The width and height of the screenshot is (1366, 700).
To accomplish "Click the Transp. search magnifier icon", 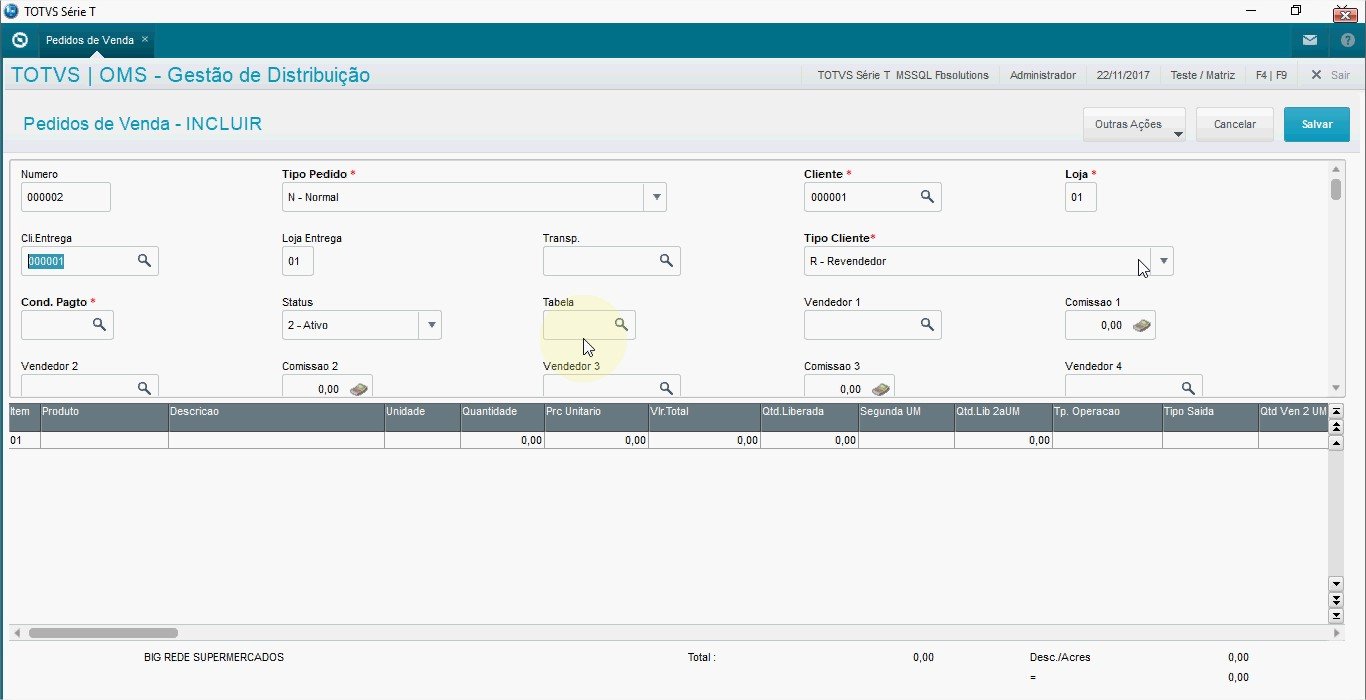I will click(x=666, y=261).
